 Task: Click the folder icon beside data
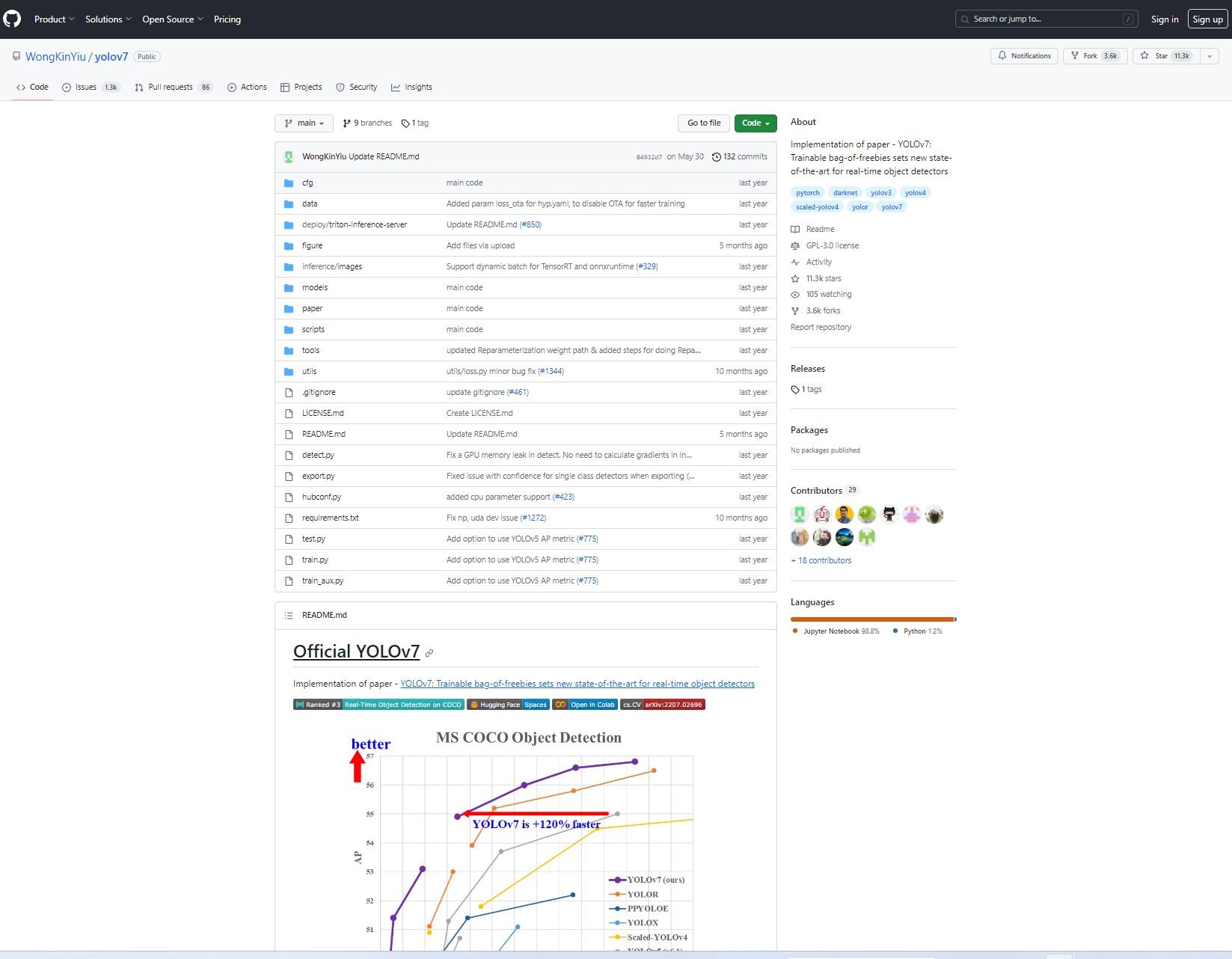click(x=289, y=204)
